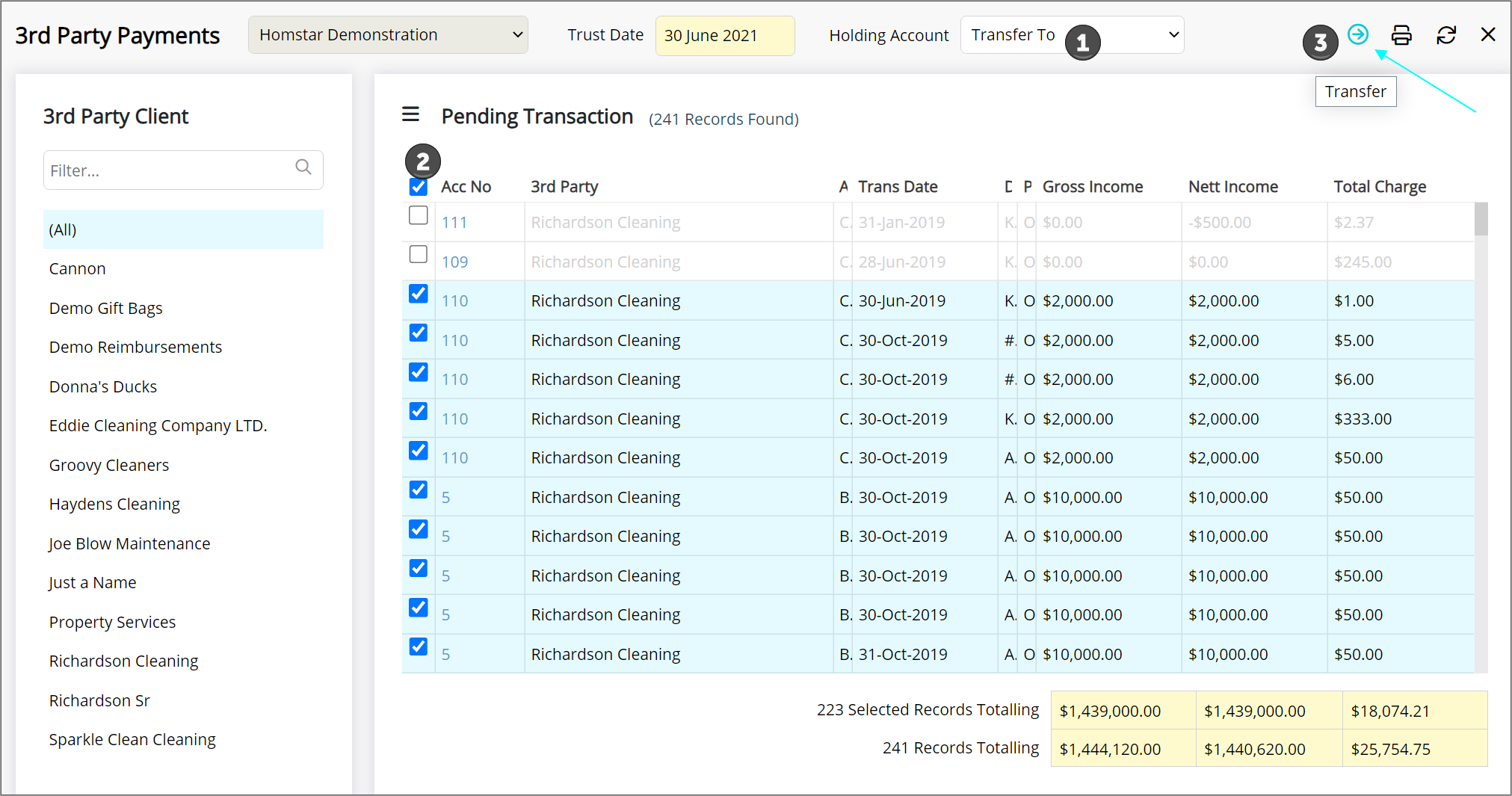This screenshot has height=796, width=1512.
Task: Select Groovy Cleaners client
Action: 109,466
